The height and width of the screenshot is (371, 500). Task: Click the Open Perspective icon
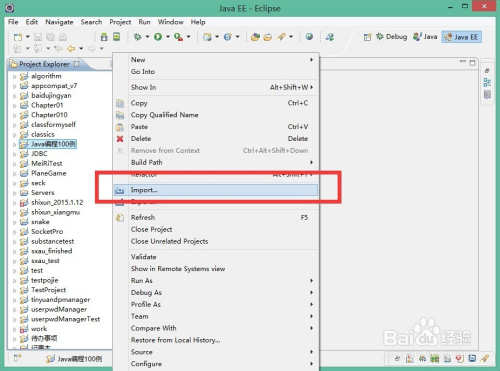pyautogui.click(x=367, y=37)
